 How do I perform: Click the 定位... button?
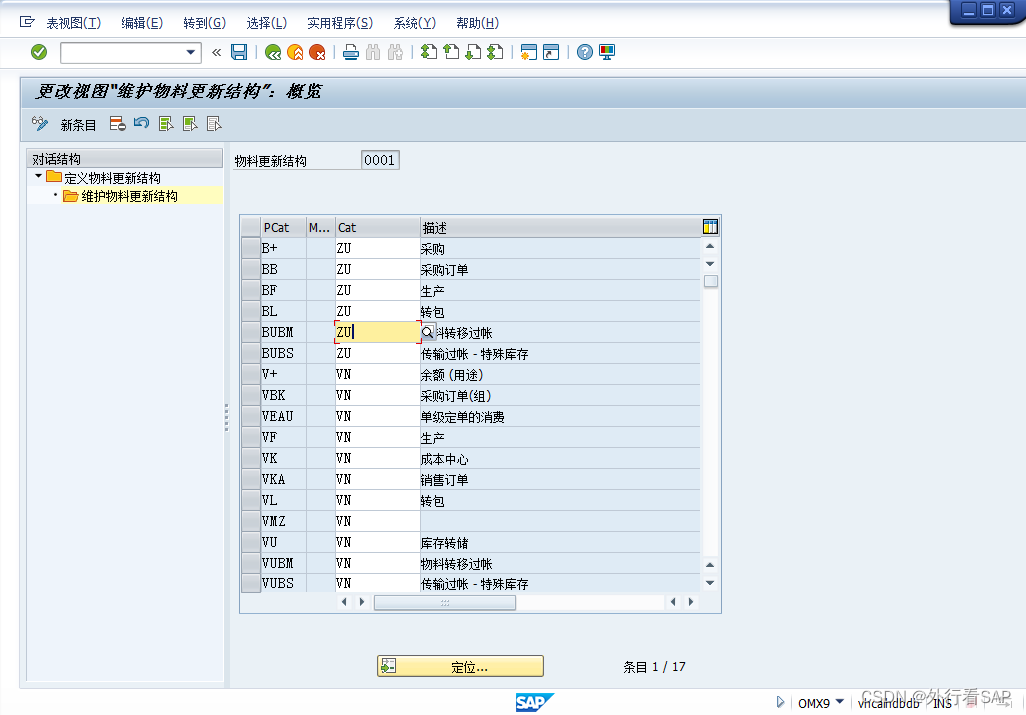coord(460,665)
